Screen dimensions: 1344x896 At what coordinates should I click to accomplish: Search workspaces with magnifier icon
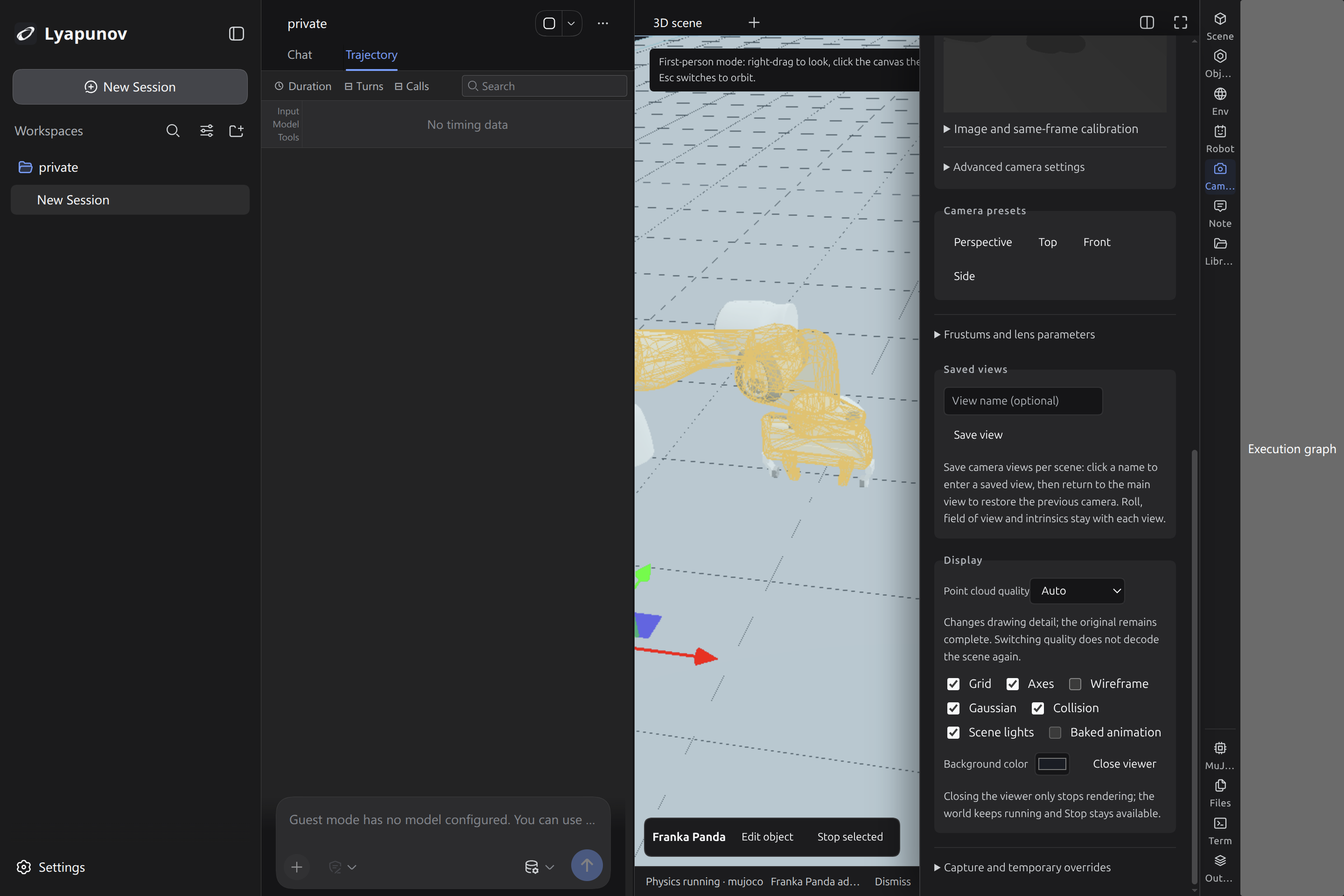coord(173,131)
